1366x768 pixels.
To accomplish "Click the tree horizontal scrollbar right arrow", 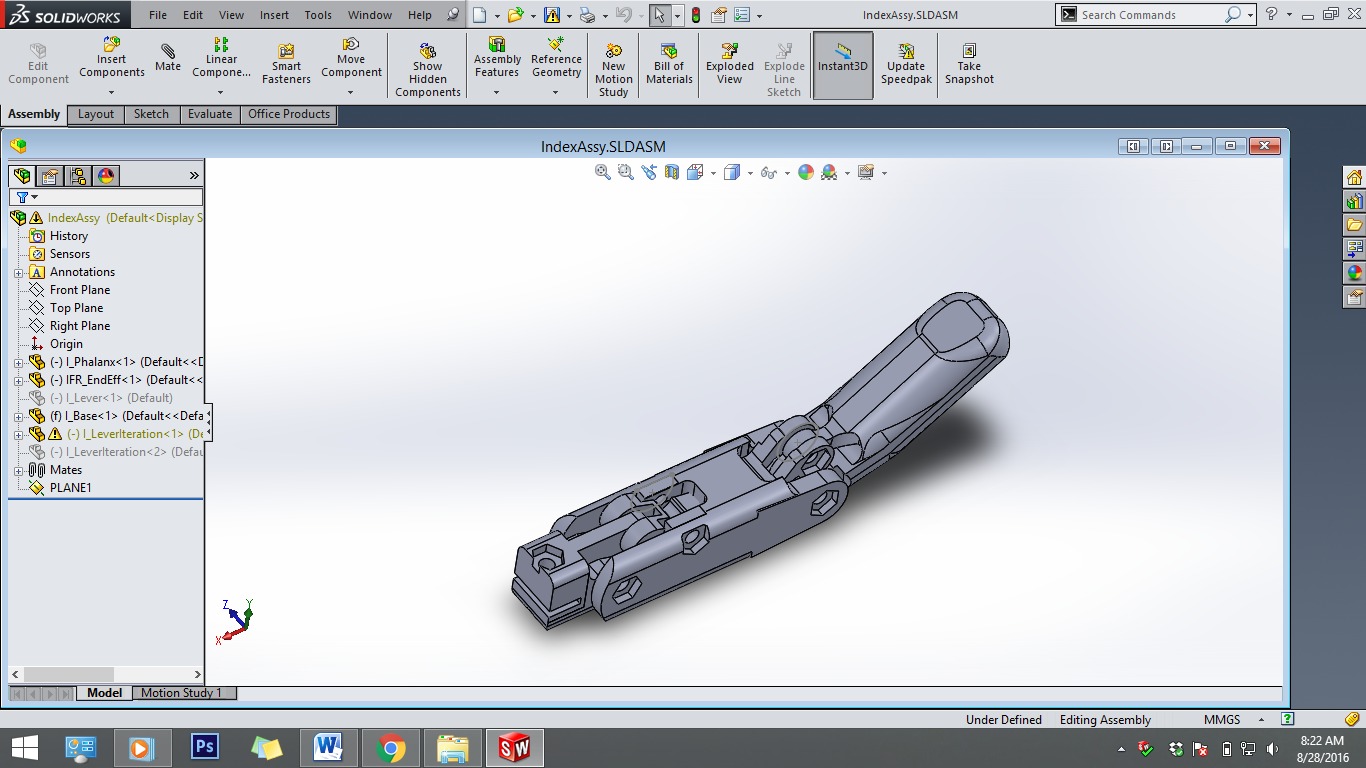I will [197, 675].
